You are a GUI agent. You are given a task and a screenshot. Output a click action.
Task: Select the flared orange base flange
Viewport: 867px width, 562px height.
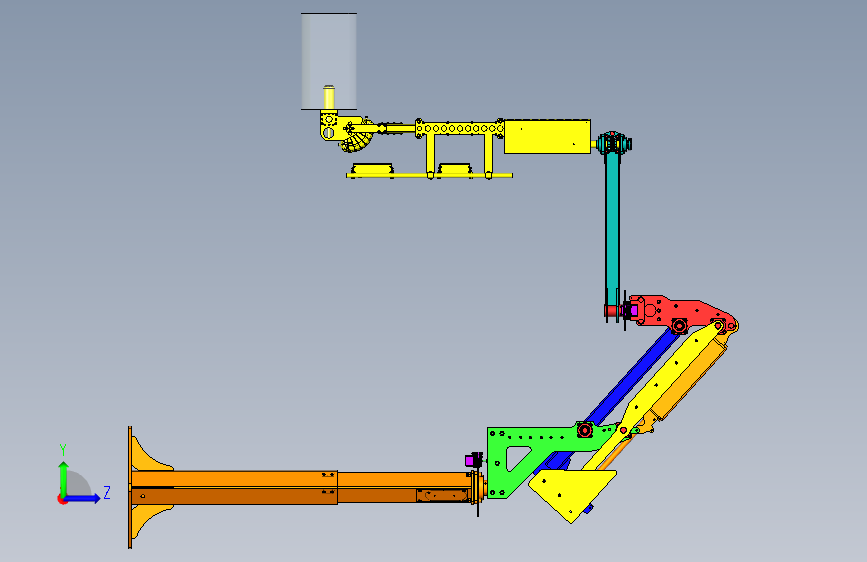[x=147, y=488]
